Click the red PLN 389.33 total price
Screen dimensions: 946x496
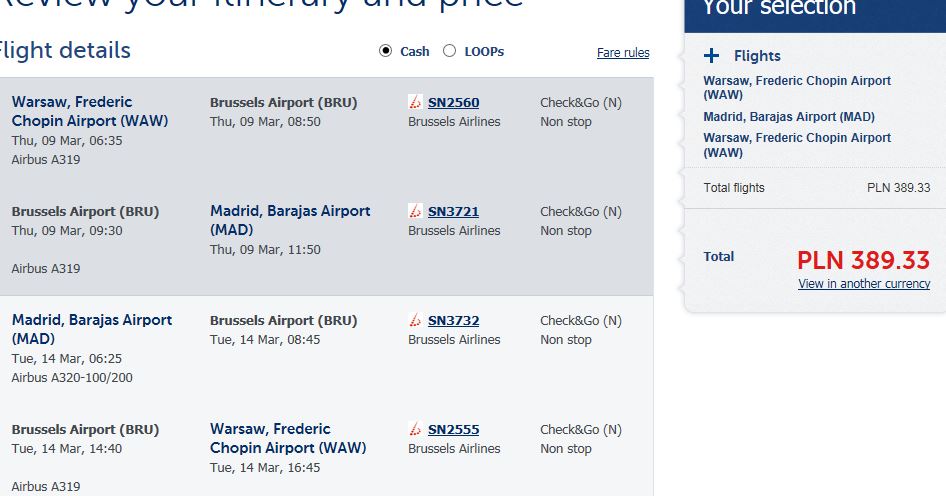click(863, 261)
